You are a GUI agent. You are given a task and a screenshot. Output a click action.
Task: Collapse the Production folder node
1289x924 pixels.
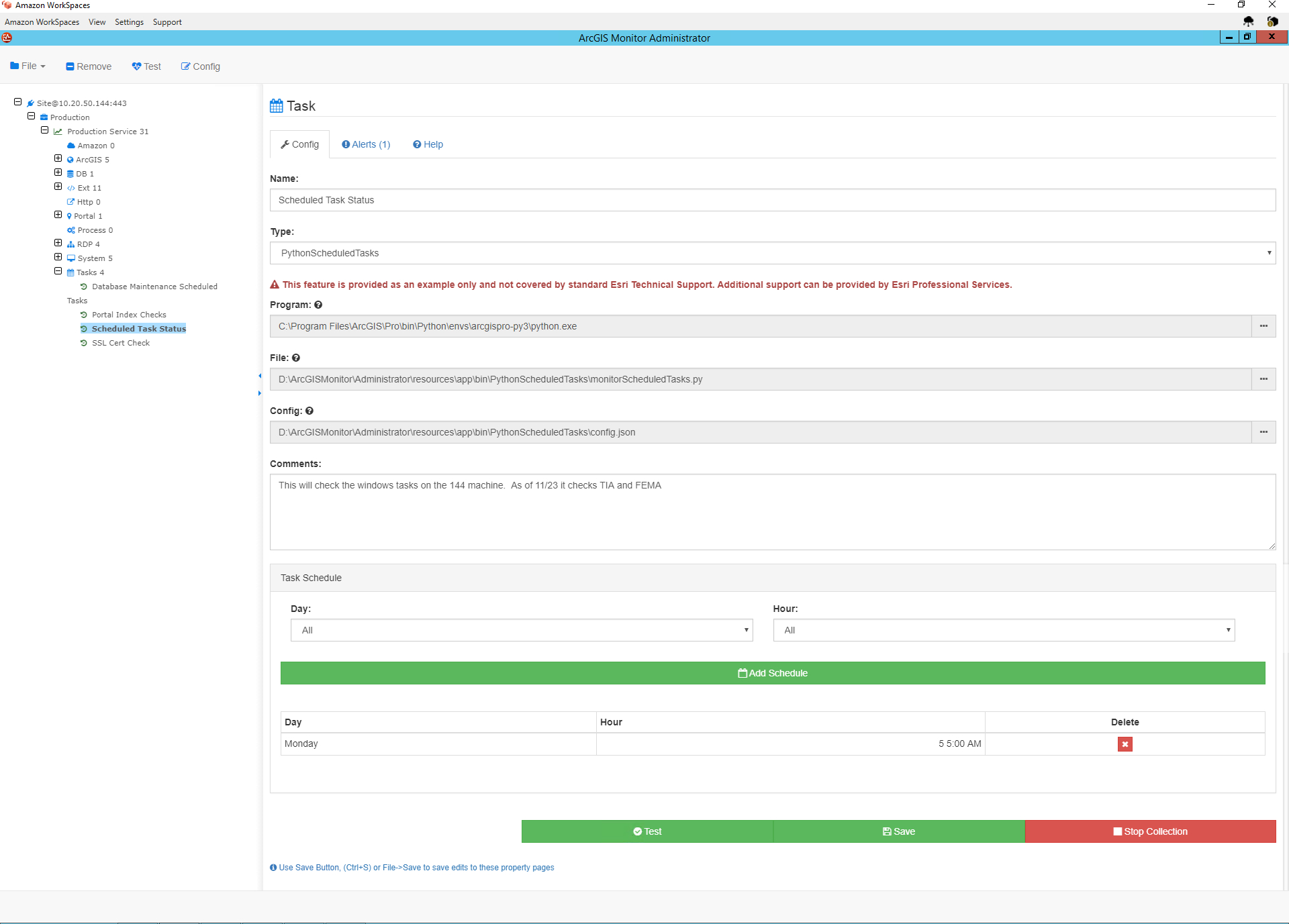pos(32,116)
